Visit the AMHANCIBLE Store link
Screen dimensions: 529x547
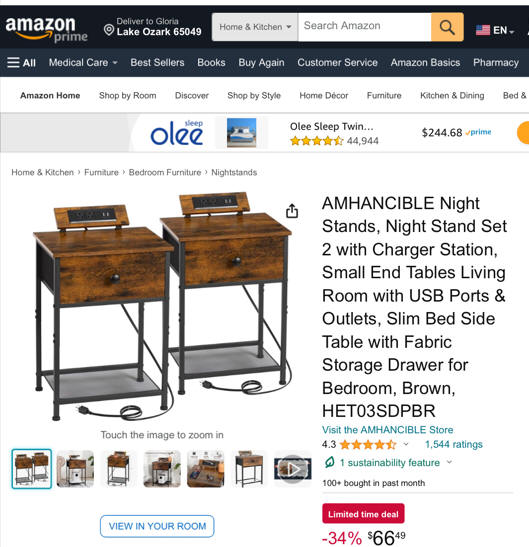point(387,429)
